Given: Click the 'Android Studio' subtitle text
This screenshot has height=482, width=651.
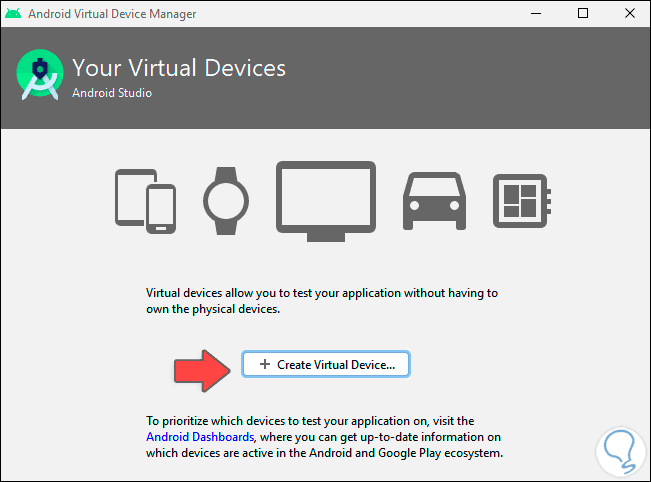Looking at the screenshot, I should (112, 93).
